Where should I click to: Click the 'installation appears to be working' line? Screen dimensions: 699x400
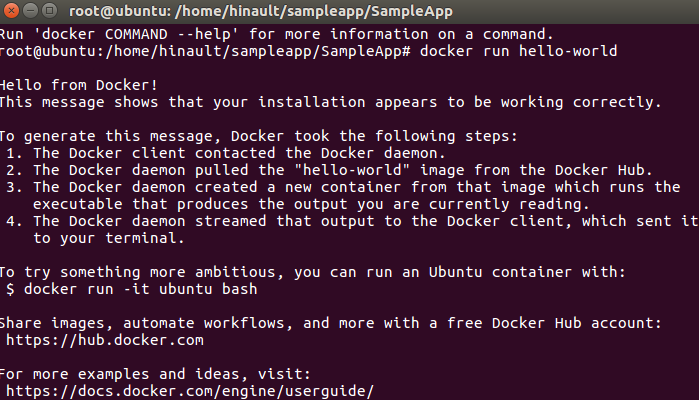[x=330, y=102]
